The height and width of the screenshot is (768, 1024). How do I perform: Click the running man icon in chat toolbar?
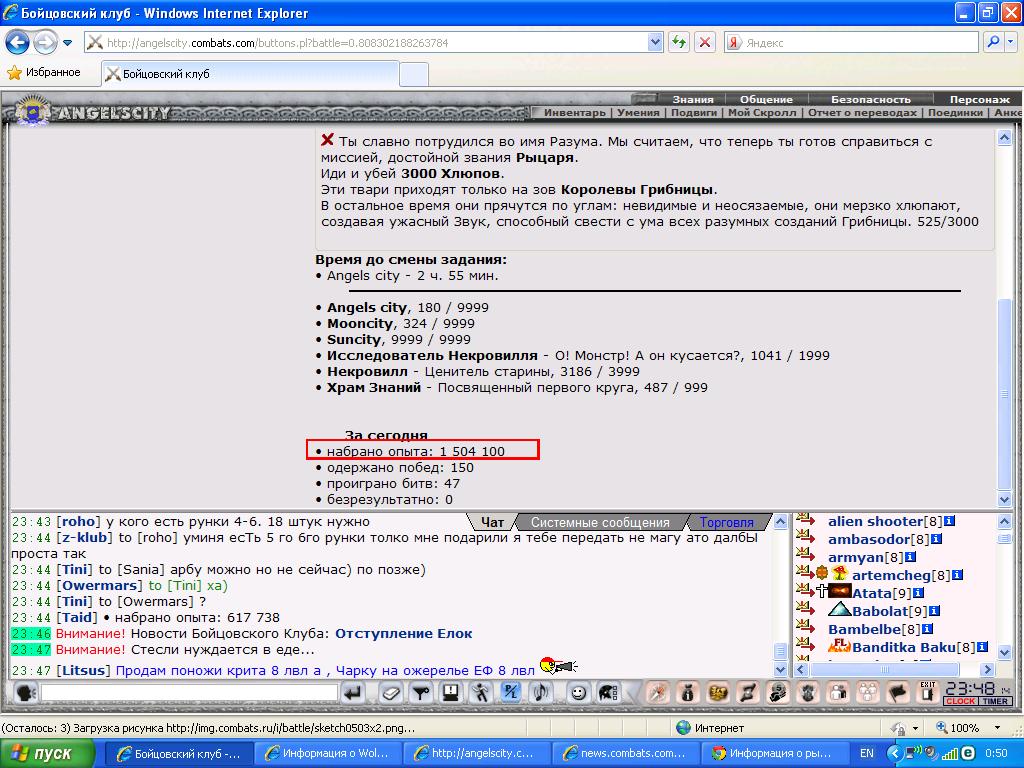click(x=481, y=692)
